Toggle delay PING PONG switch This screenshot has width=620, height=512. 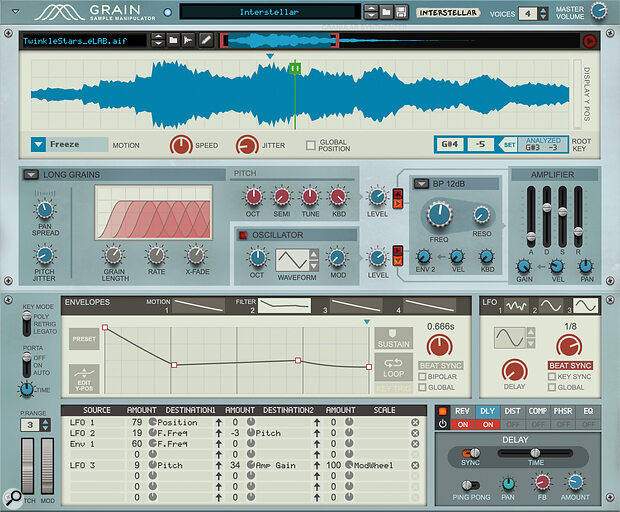pos(471,485)
